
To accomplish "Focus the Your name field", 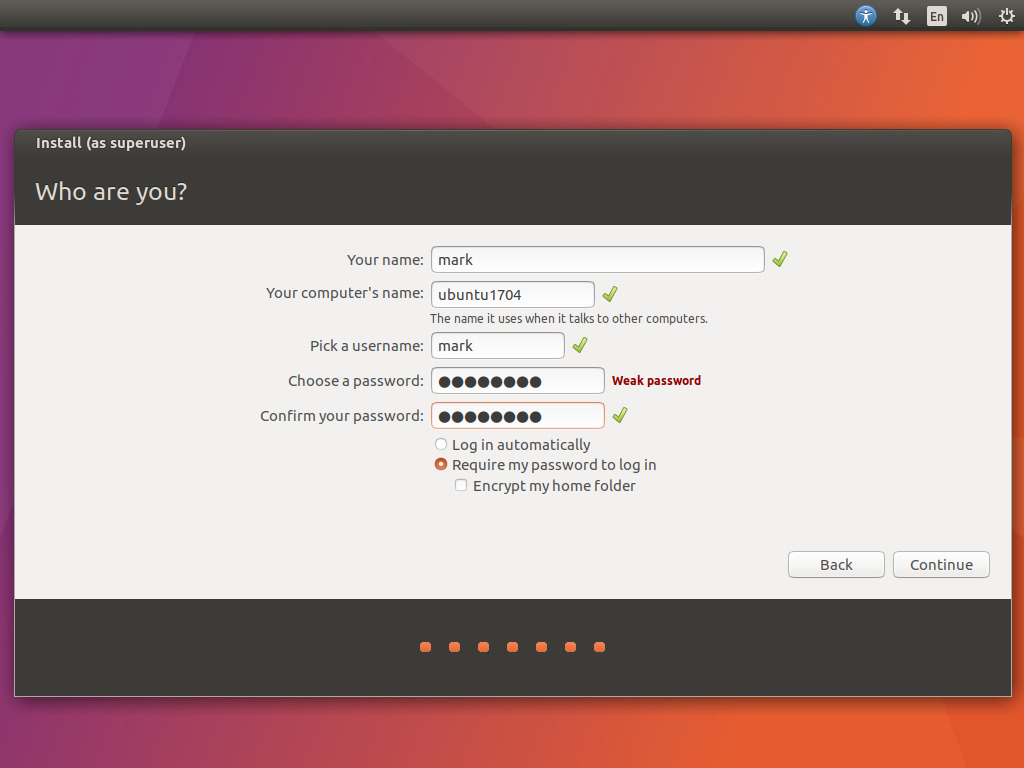I will [x=598, y=259].
